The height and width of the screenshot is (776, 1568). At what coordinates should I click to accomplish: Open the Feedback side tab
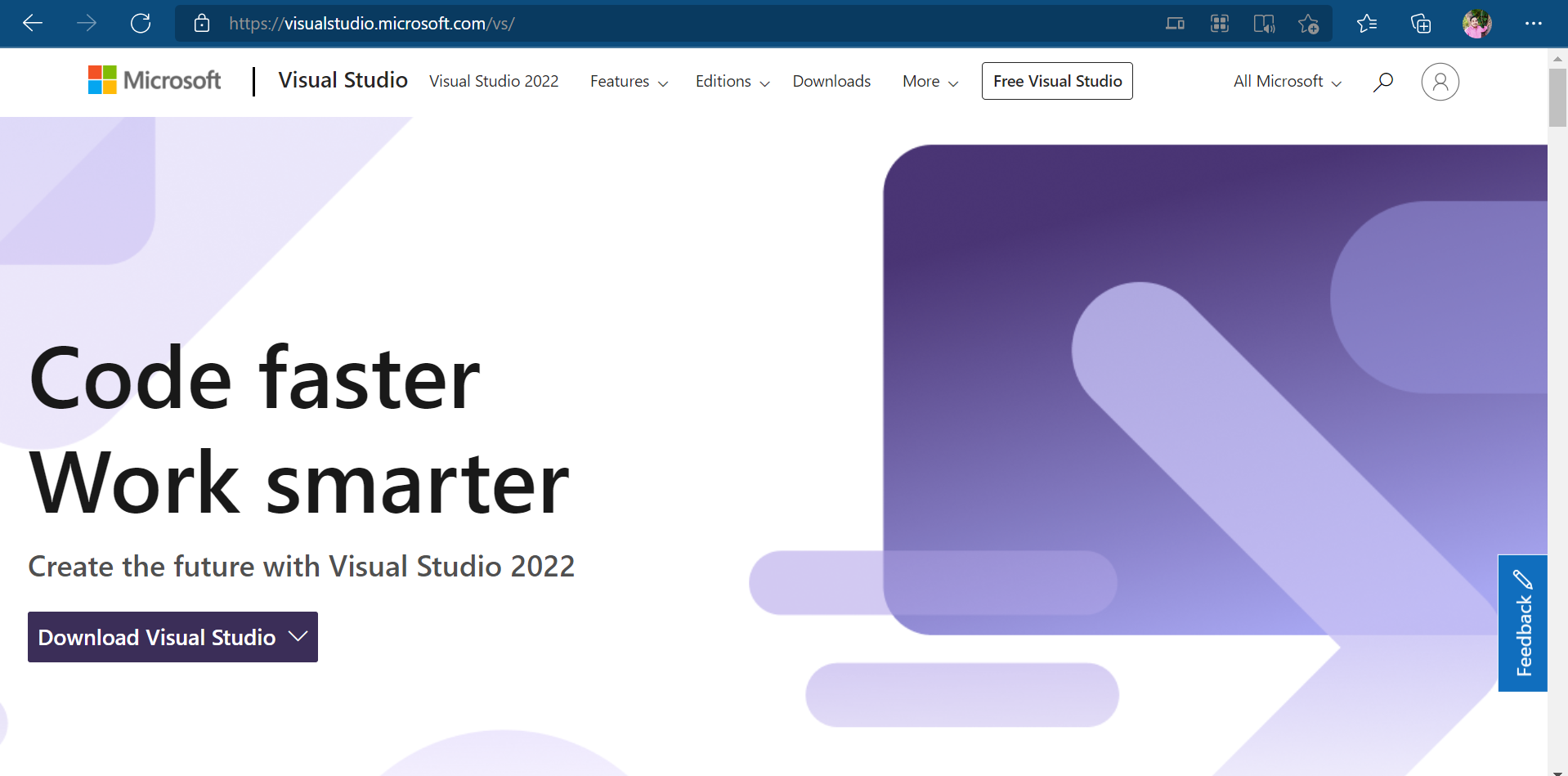tap(1523, 623)
